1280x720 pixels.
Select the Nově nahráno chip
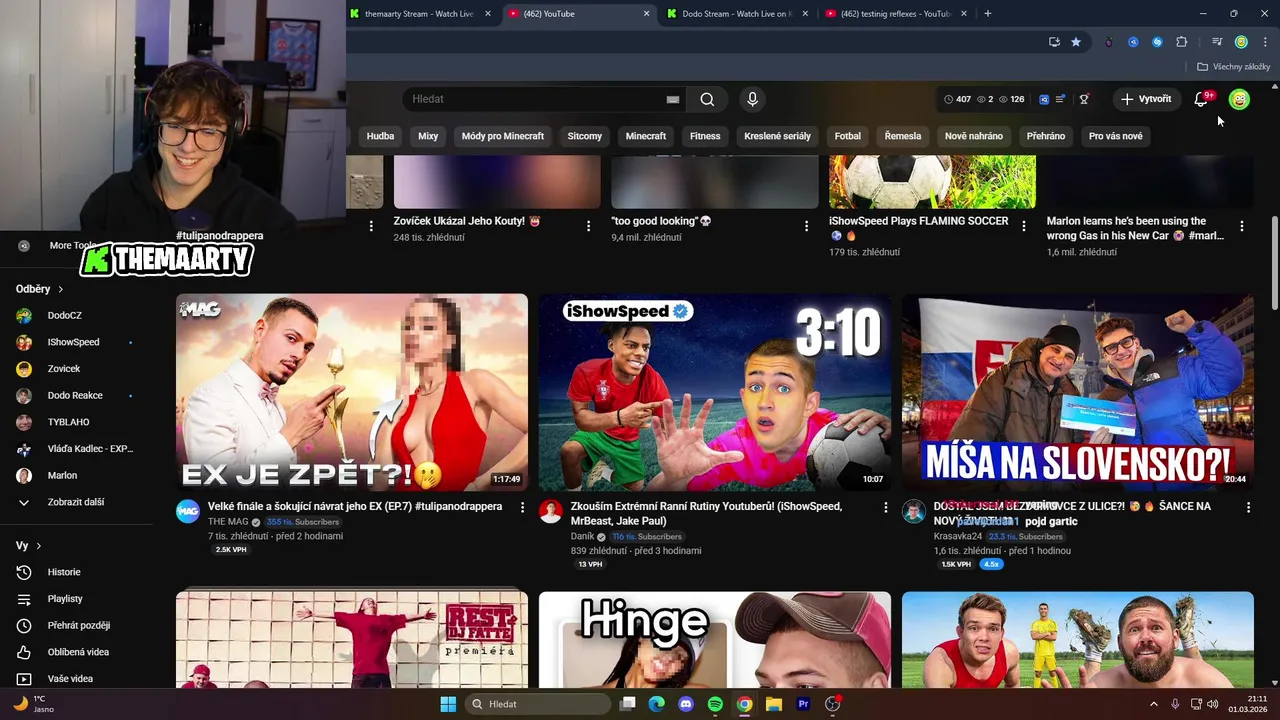[974, 136]
